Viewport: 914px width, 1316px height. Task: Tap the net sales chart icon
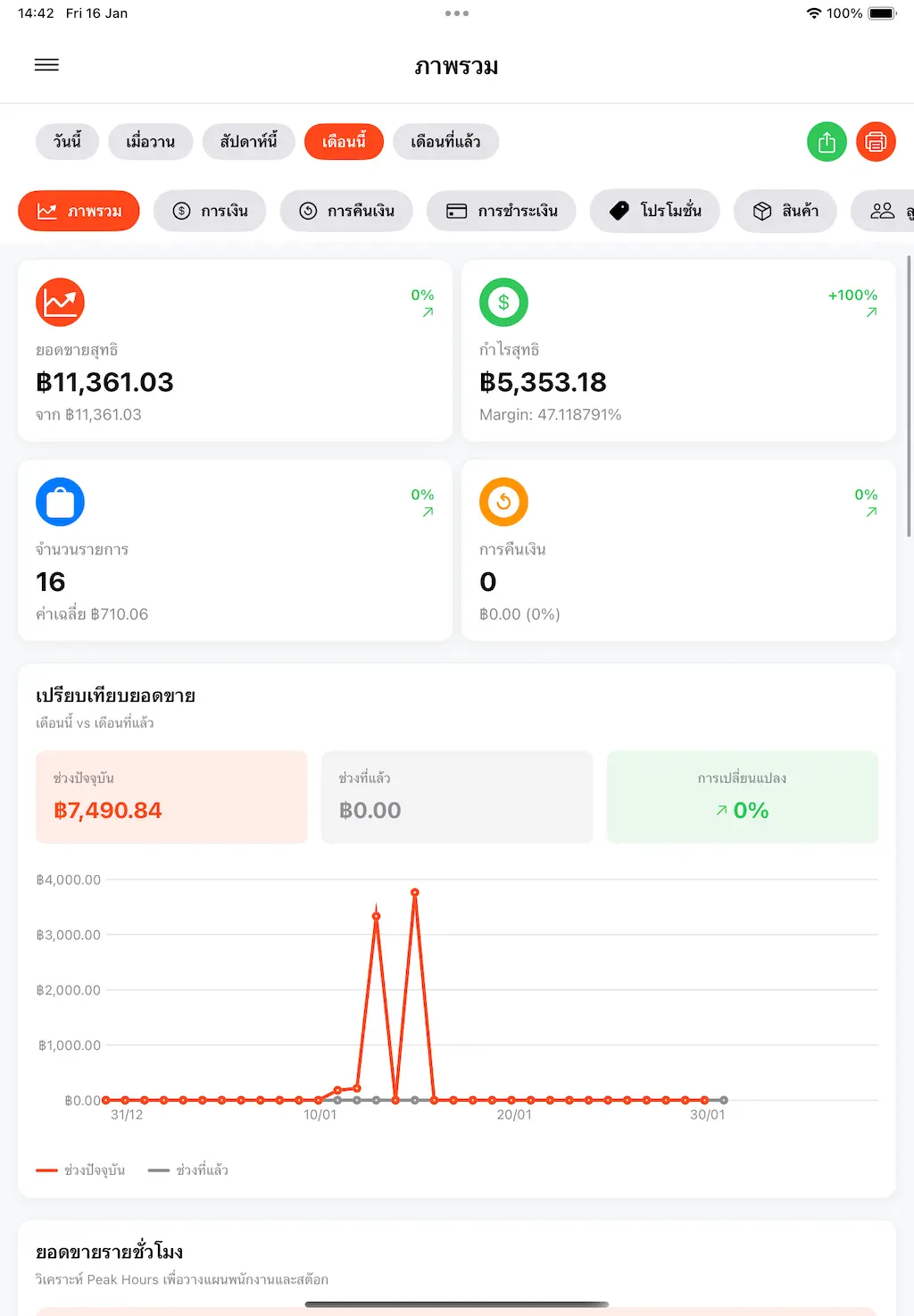[x=60, y=303]
